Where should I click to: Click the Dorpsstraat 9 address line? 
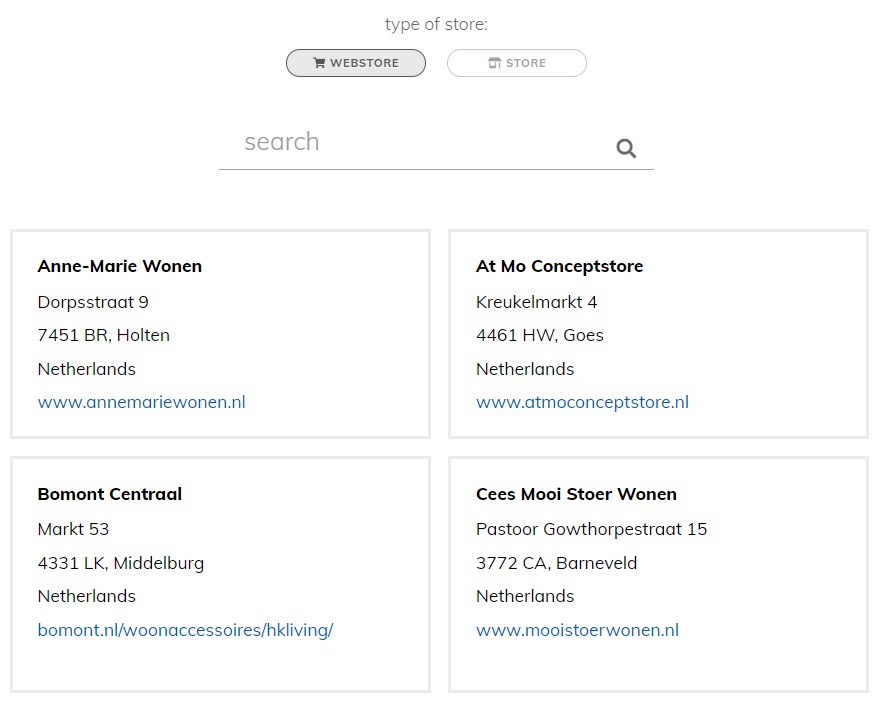coord(93,302)
